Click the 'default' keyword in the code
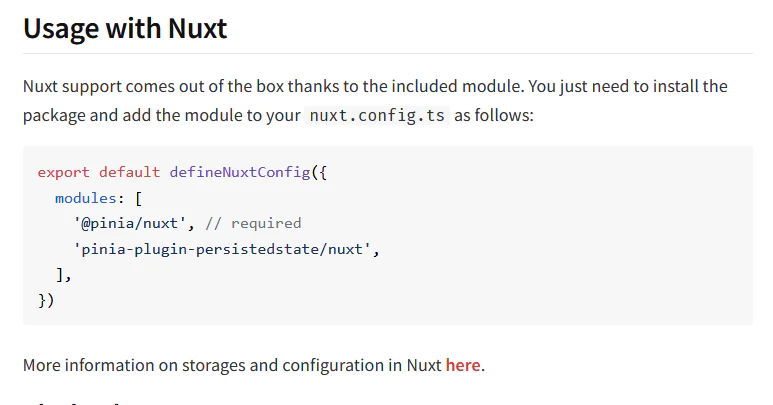773x405 pixels. click(129, 172)
